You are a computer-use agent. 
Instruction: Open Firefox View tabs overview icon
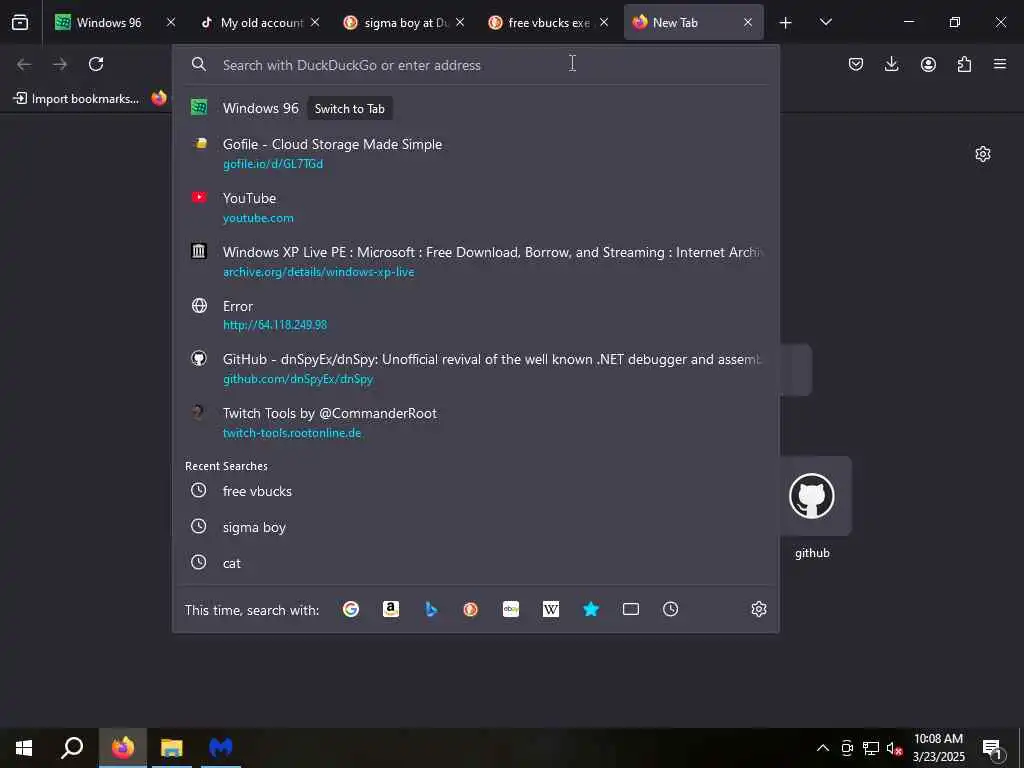coord(20,23)
